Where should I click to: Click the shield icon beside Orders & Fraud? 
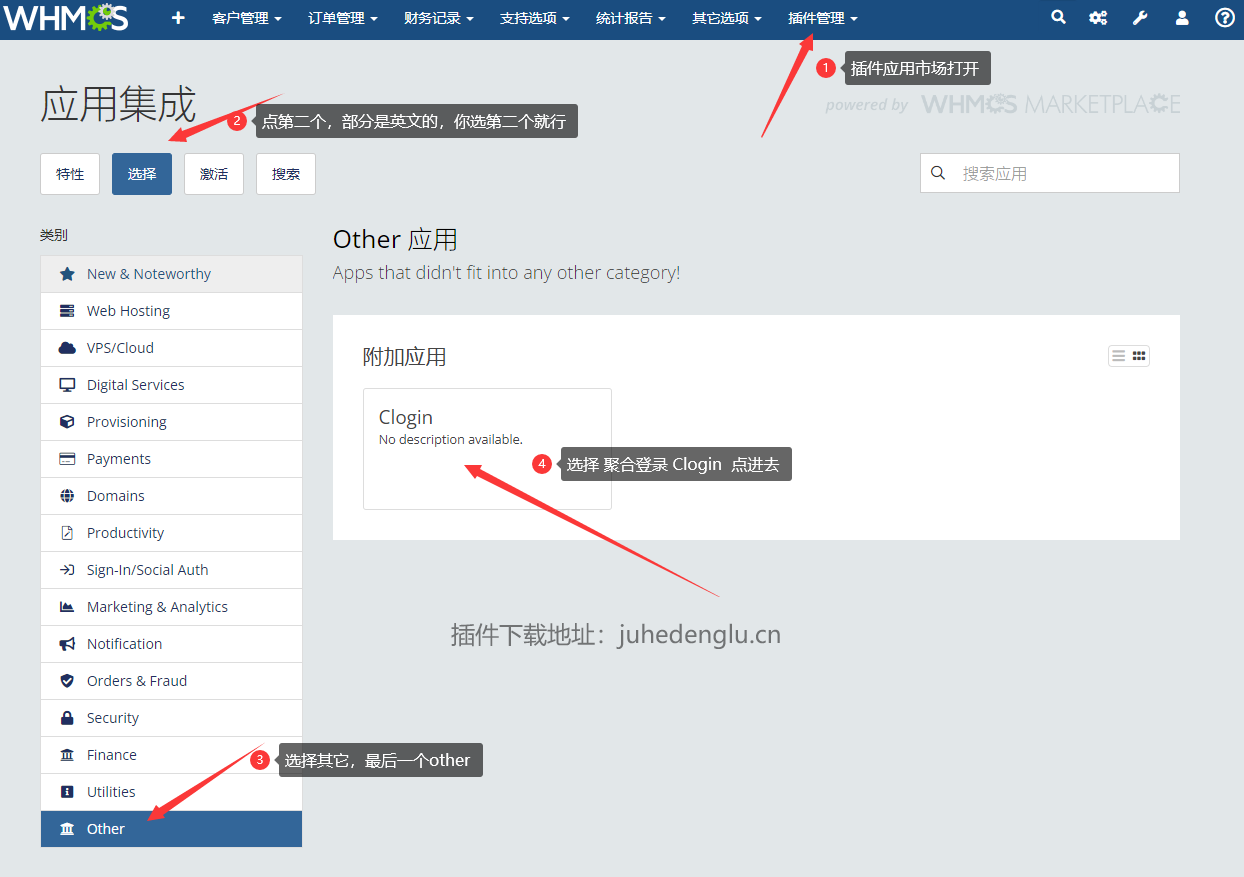tap(67, 681)
